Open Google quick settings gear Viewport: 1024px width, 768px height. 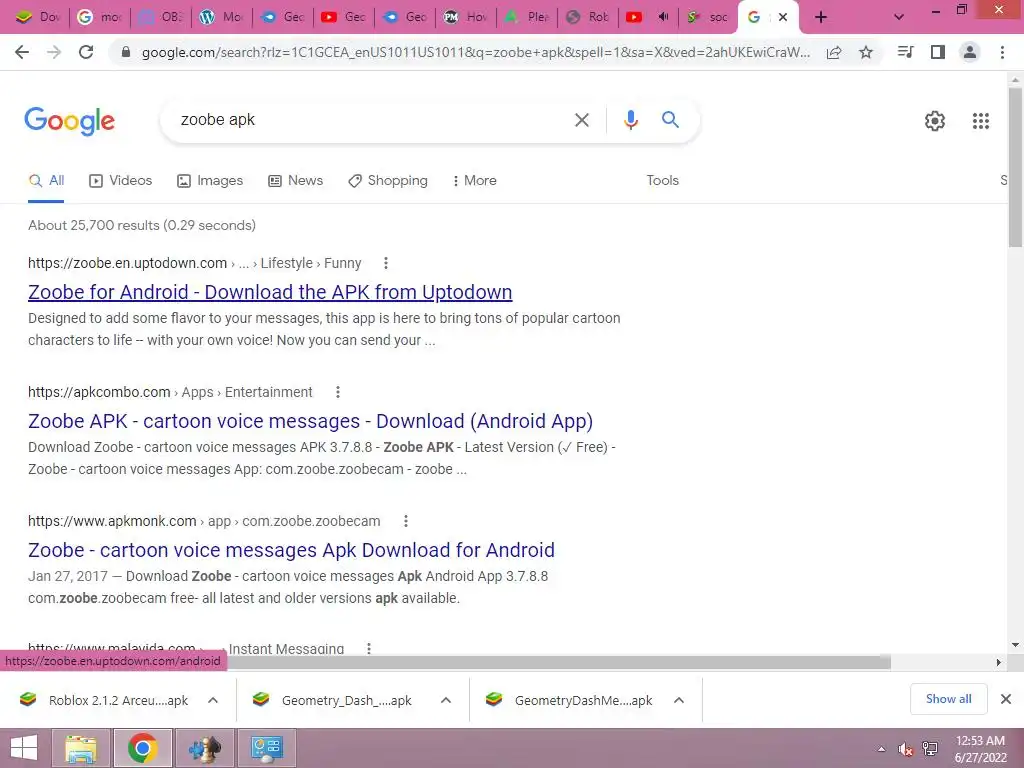point(935,121)
